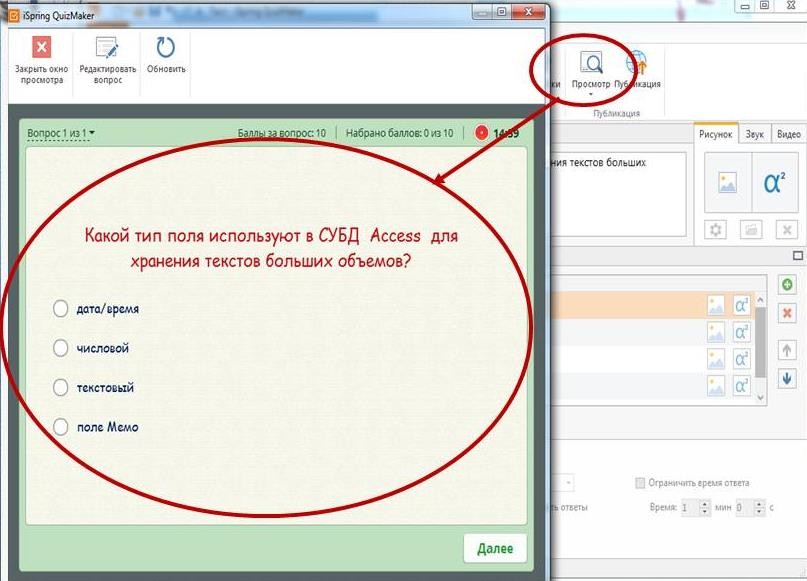Add image to second answer row

716,332
